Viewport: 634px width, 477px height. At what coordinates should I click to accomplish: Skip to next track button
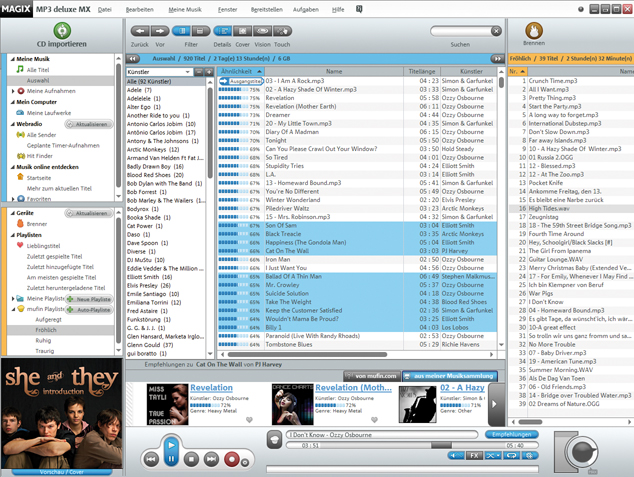(211, 459)
